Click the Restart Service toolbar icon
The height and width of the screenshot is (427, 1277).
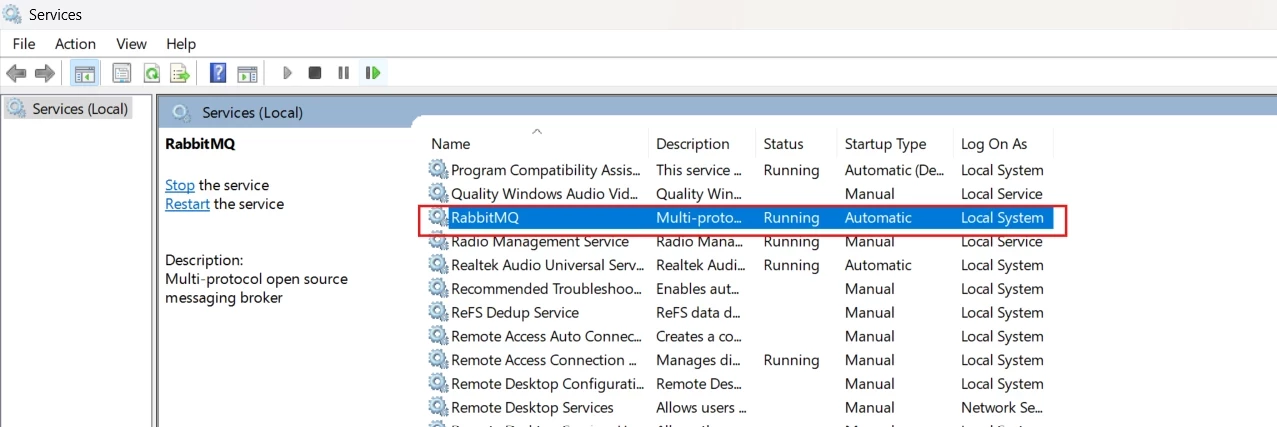(x=373, y=73)
